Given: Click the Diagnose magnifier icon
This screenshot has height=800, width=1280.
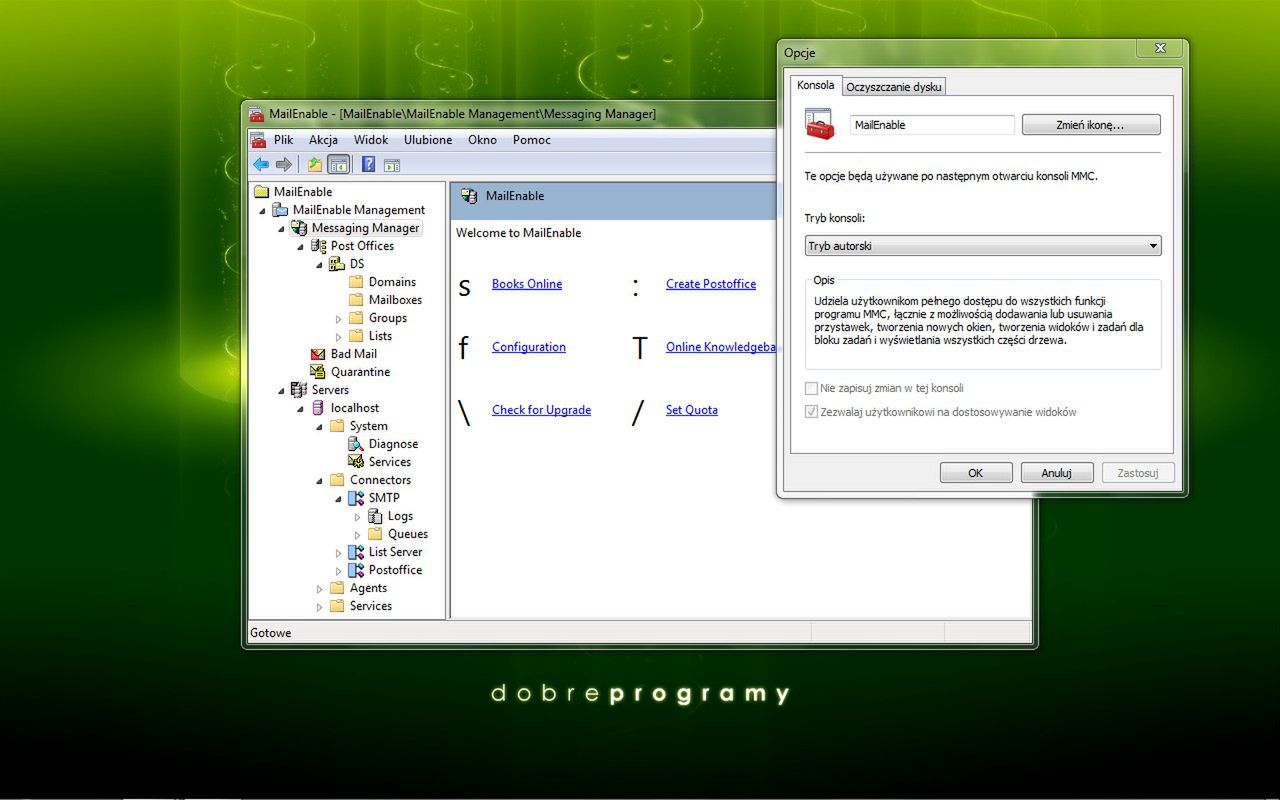Looking at the screenshot, I should coord(356,444).
